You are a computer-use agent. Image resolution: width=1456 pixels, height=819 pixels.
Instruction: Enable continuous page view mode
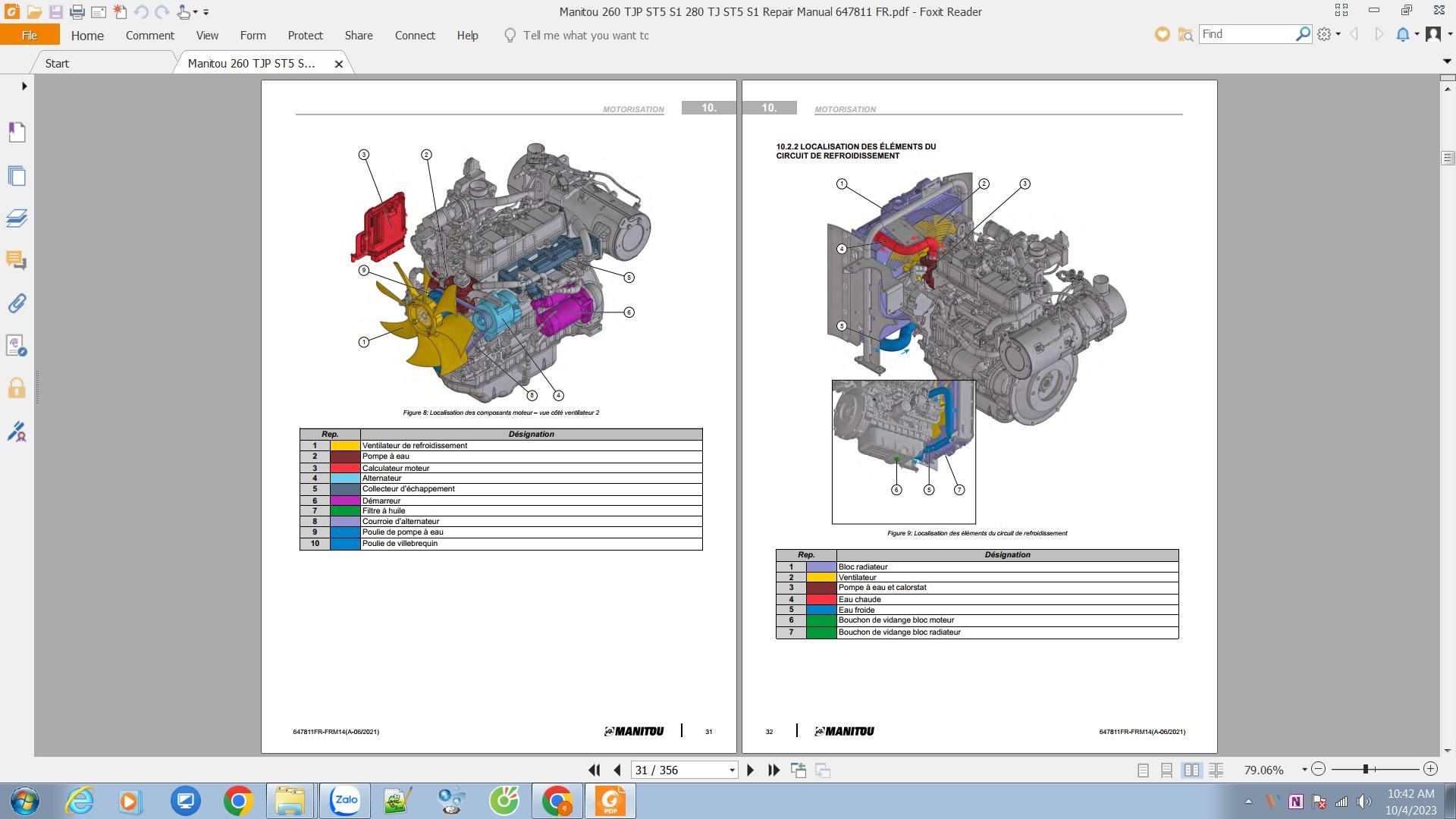click(x=1167, y=770)
